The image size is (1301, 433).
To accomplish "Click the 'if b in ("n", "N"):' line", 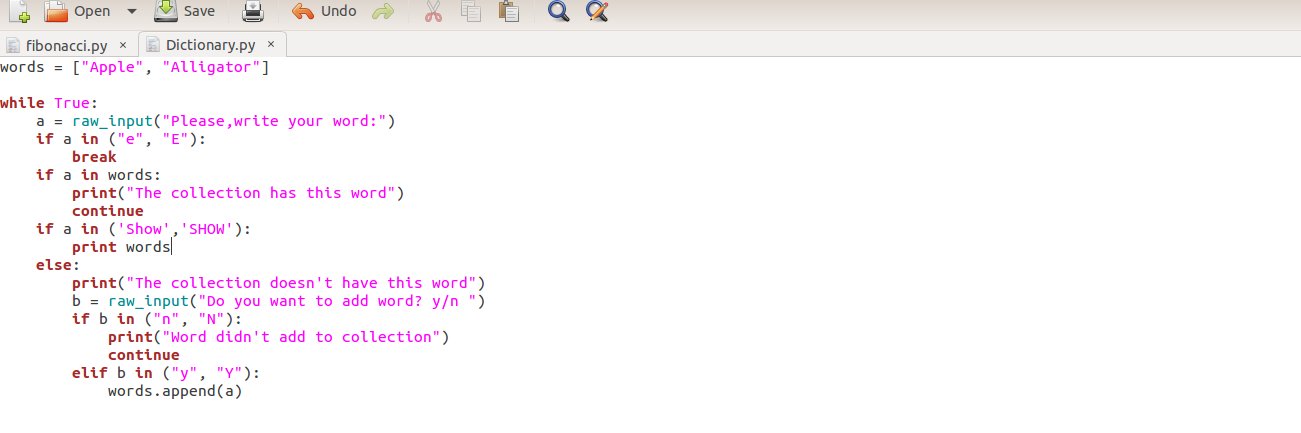I will click(157, 319).
